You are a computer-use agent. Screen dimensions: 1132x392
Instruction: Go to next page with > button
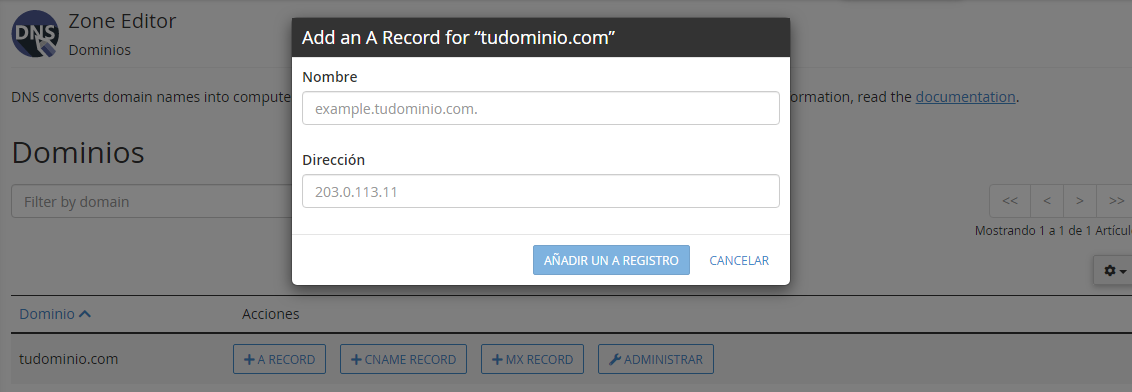(1079, 201)
